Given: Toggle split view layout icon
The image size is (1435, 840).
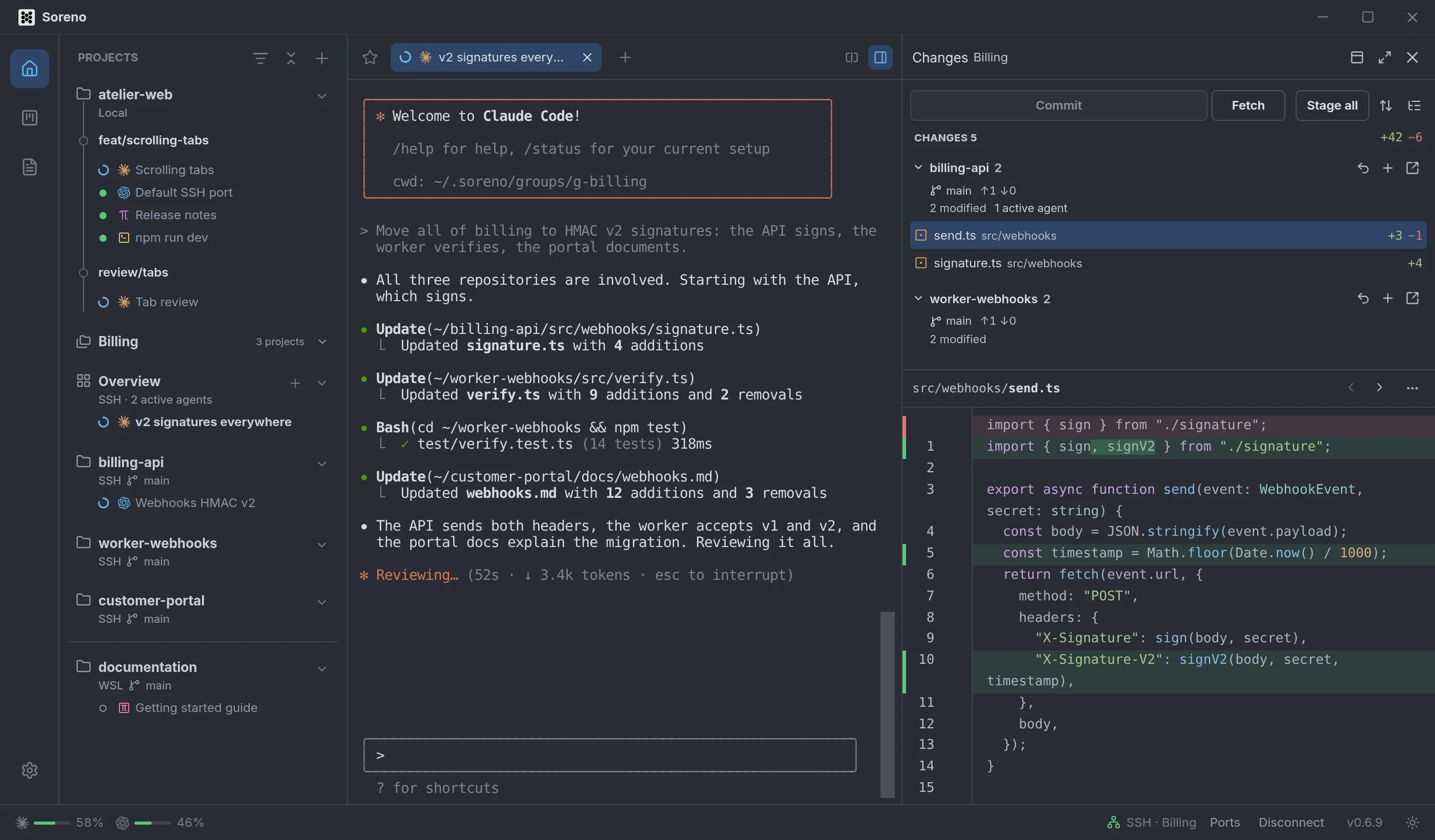Looking at the screenshot, I should tap(851, 57).
